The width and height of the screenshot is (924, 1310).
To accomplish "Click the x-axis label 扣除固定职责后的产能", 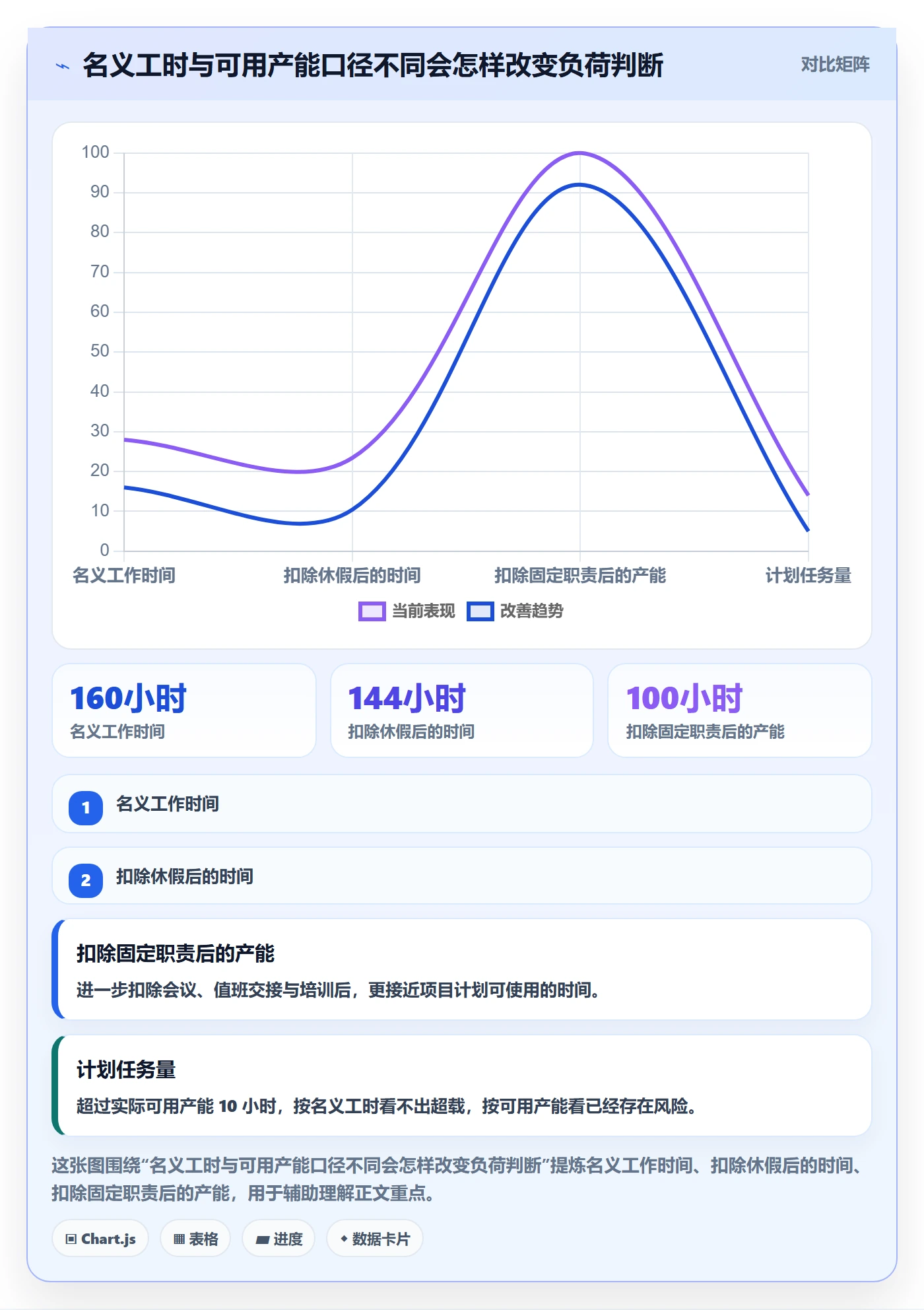I will tap(580, 576).
